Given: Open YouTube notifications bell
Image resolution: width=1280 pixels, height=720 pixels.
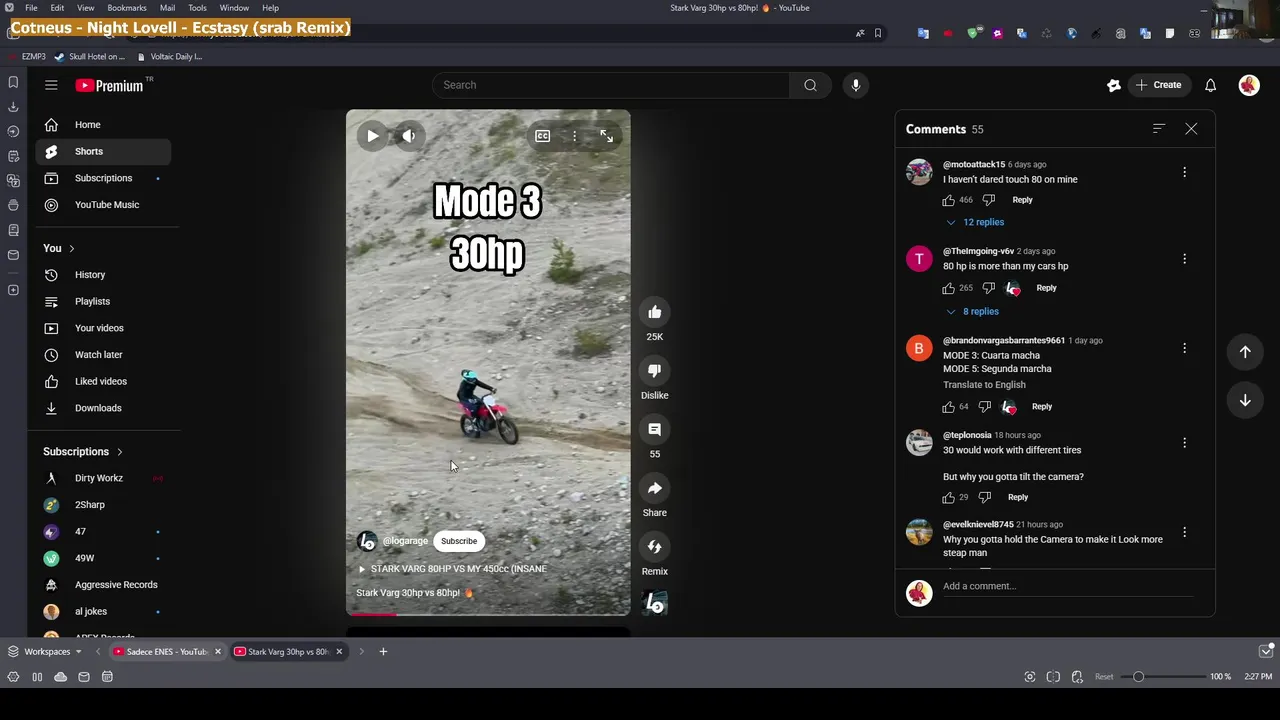Looking at the screenshot, I should [x=1210, y=85].
